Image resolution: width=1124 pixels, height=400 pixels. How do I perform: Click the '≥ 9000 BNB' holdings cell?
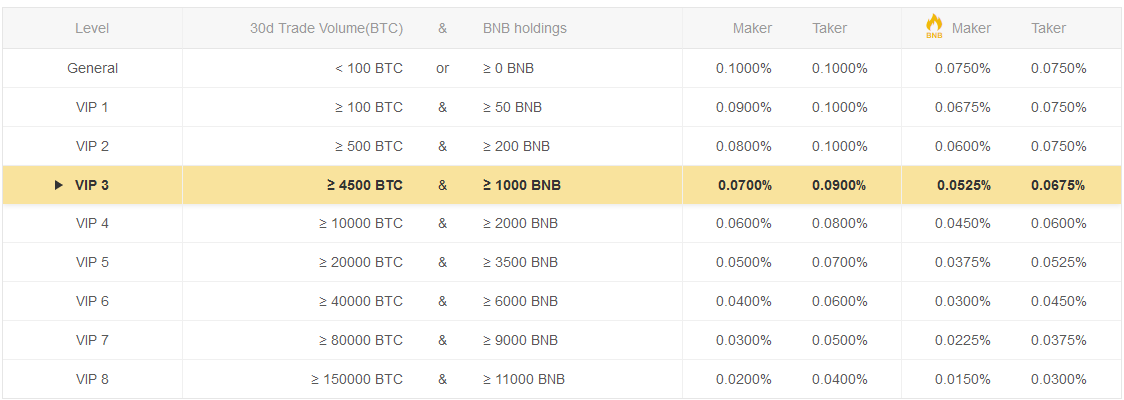coord(520,340)
